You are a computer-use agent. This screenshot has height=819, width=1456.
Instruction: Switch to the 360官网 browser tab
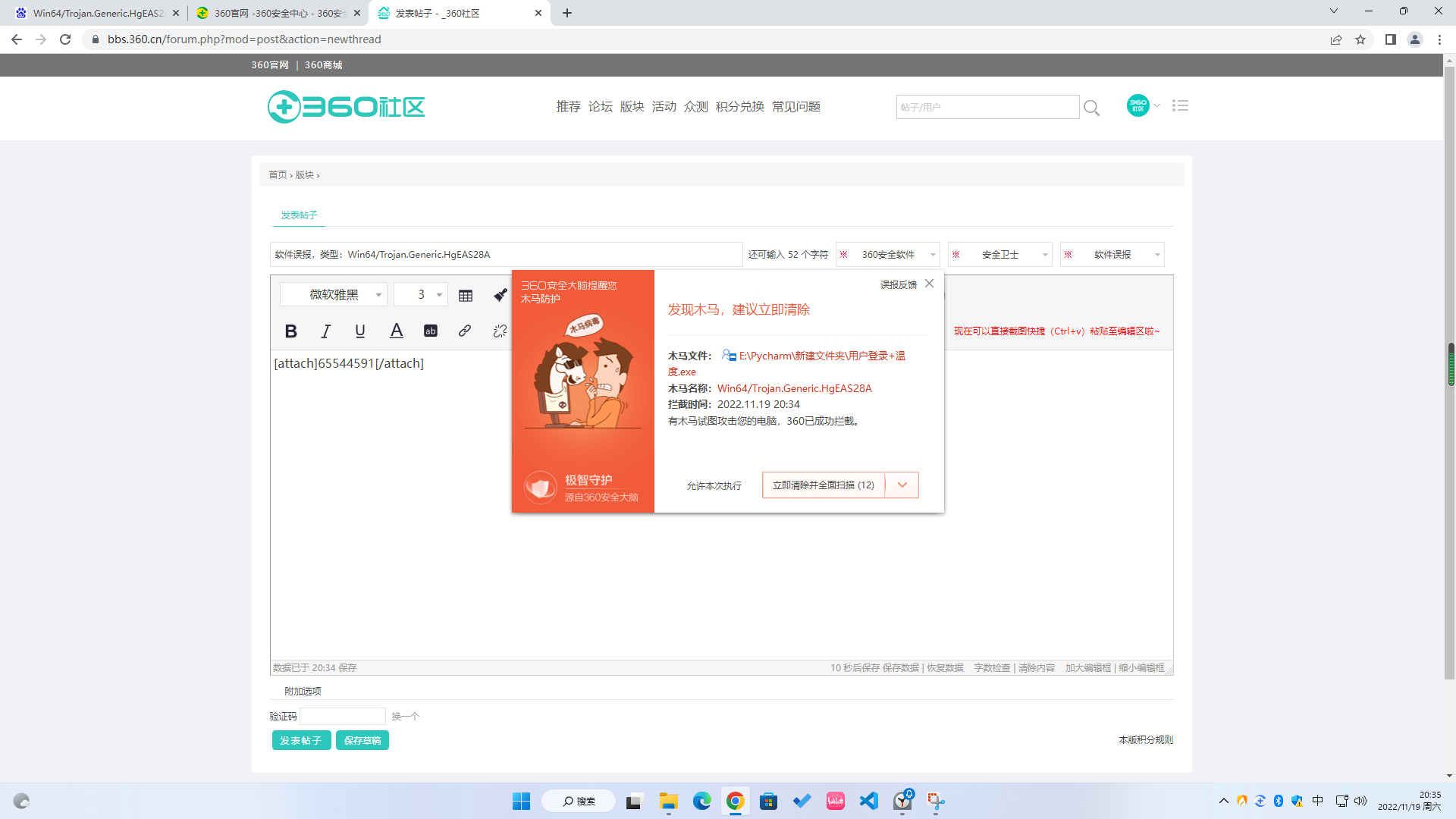(278, 13)
